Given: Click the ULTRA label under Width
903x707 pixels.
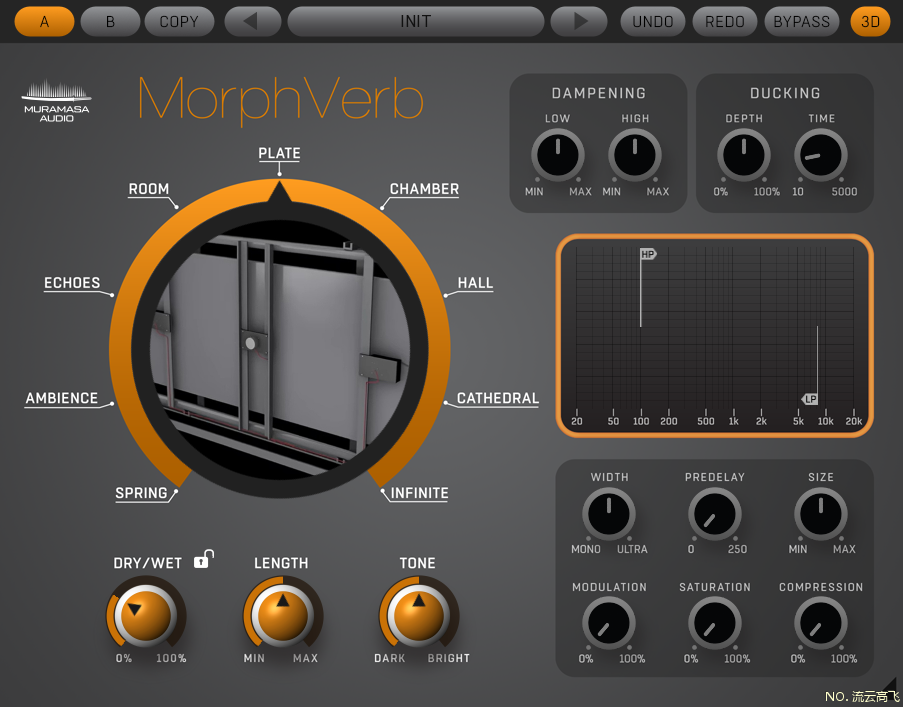Looking at the screenshot, I should [632, 549].
